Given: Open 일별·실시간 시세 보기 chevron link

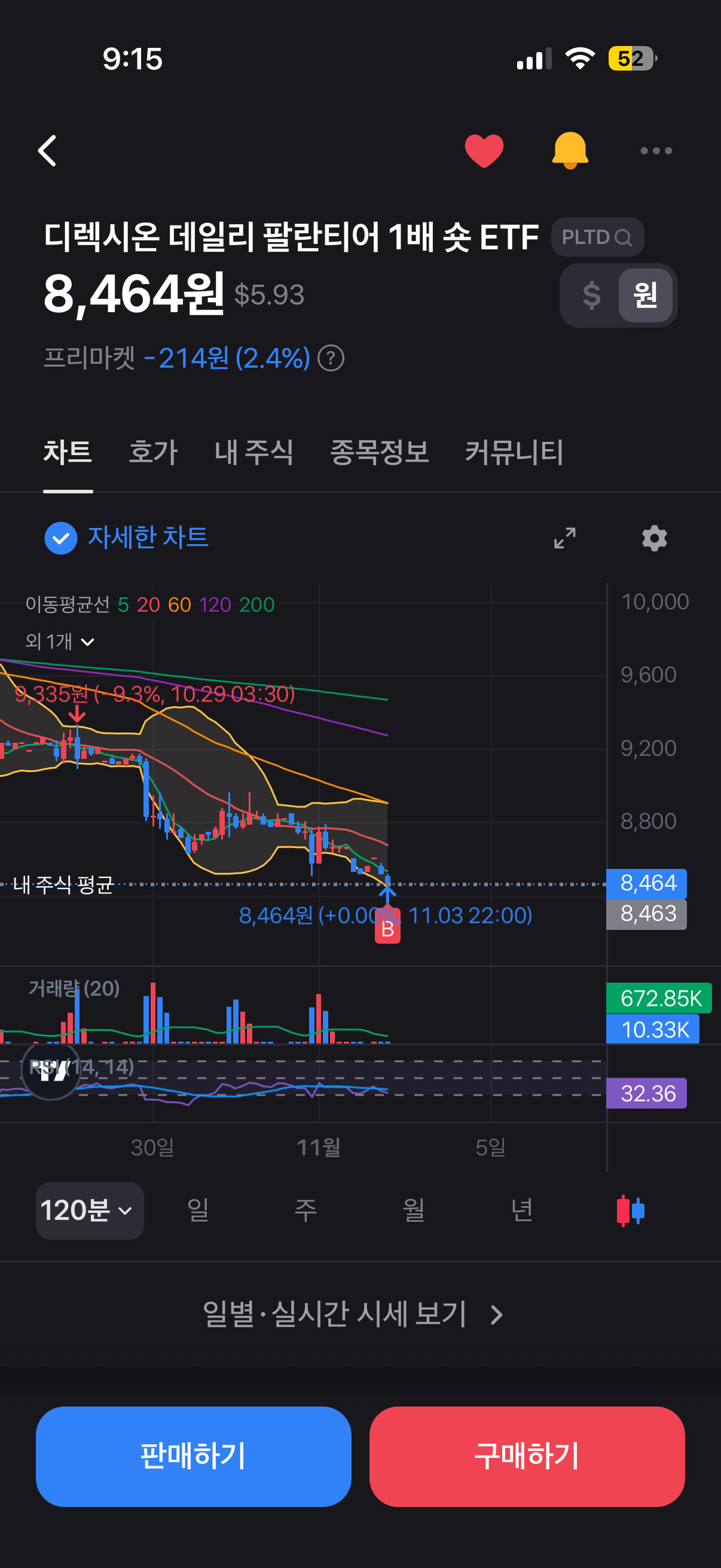Looking at the screenshot, I should tap(353, 1314).
